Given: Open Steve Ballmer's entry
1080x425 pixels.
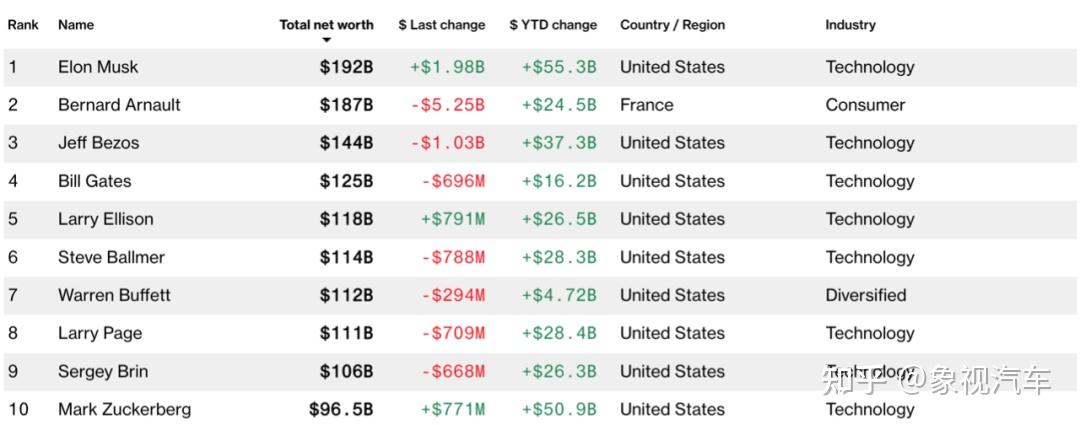Looking at the screenshot, I should tap(112, 257).
